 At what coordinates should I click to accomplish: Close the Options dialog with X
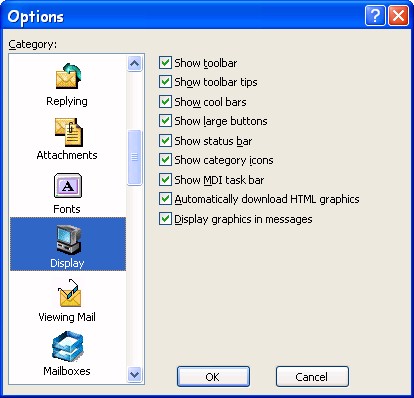point(398,15)
